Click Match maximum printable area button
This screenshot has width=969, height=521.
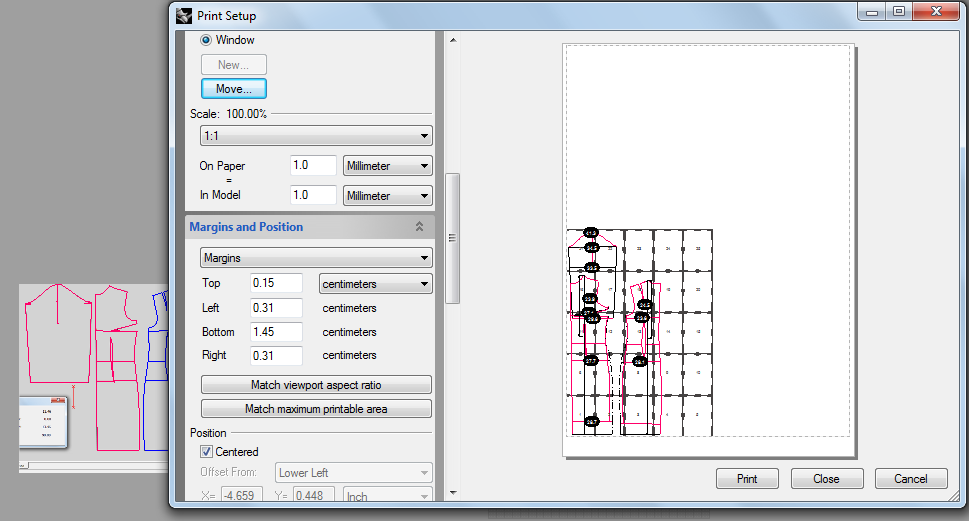pyautogui.click(x=316, y=409)
